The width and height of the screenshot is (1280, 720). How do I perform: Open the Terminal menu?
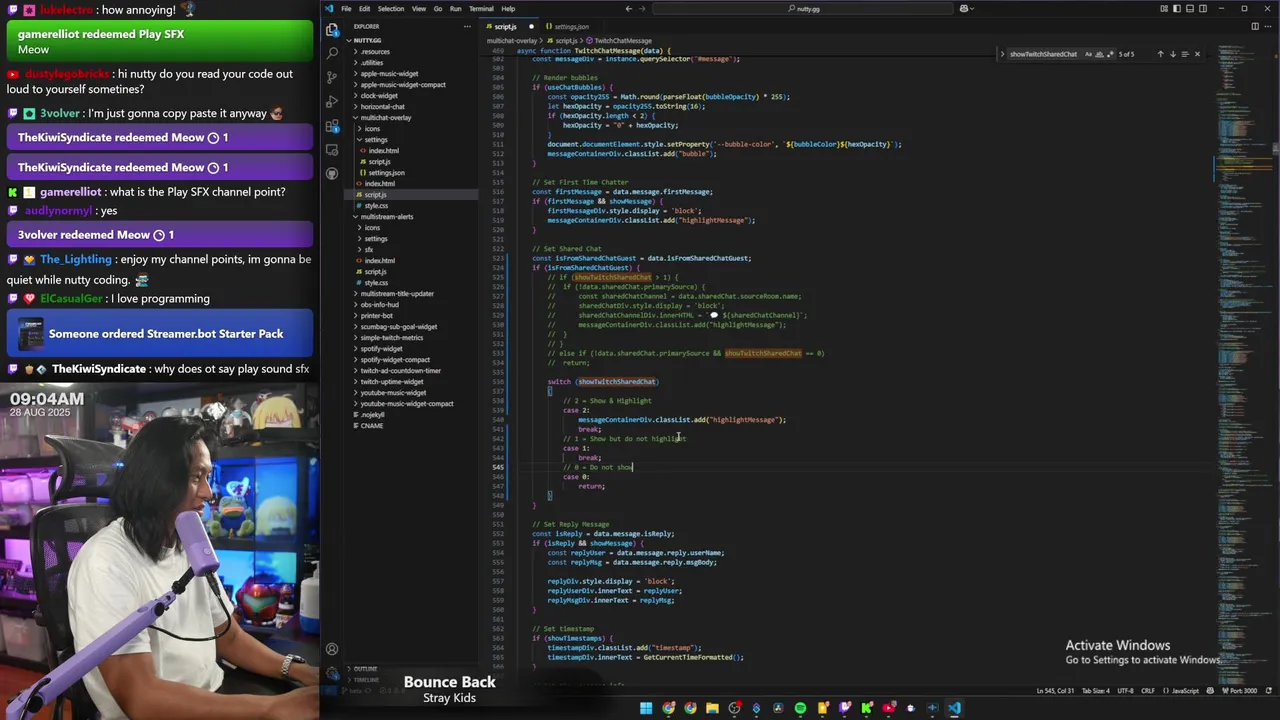tap(481, 8)
